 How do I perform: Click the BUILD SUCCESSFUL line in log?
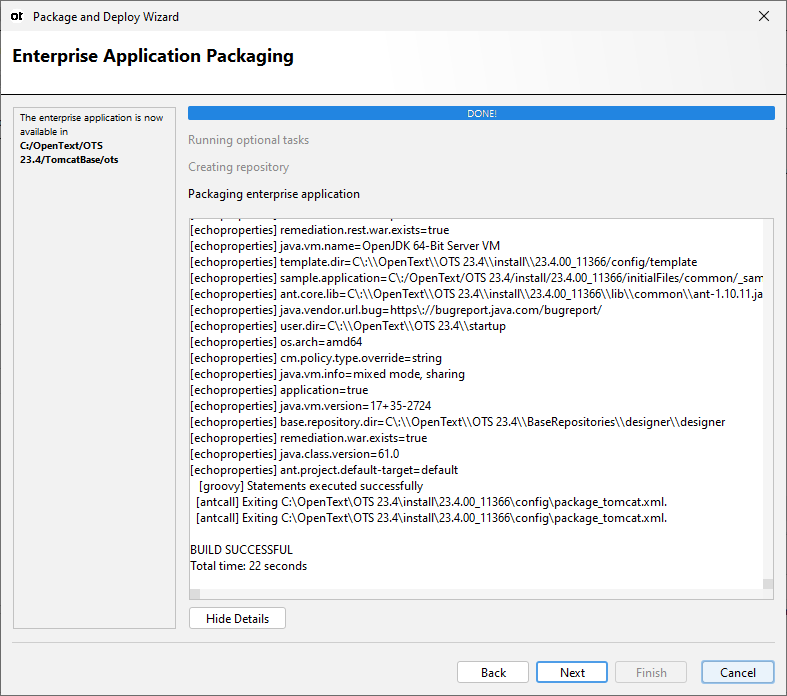241,550
